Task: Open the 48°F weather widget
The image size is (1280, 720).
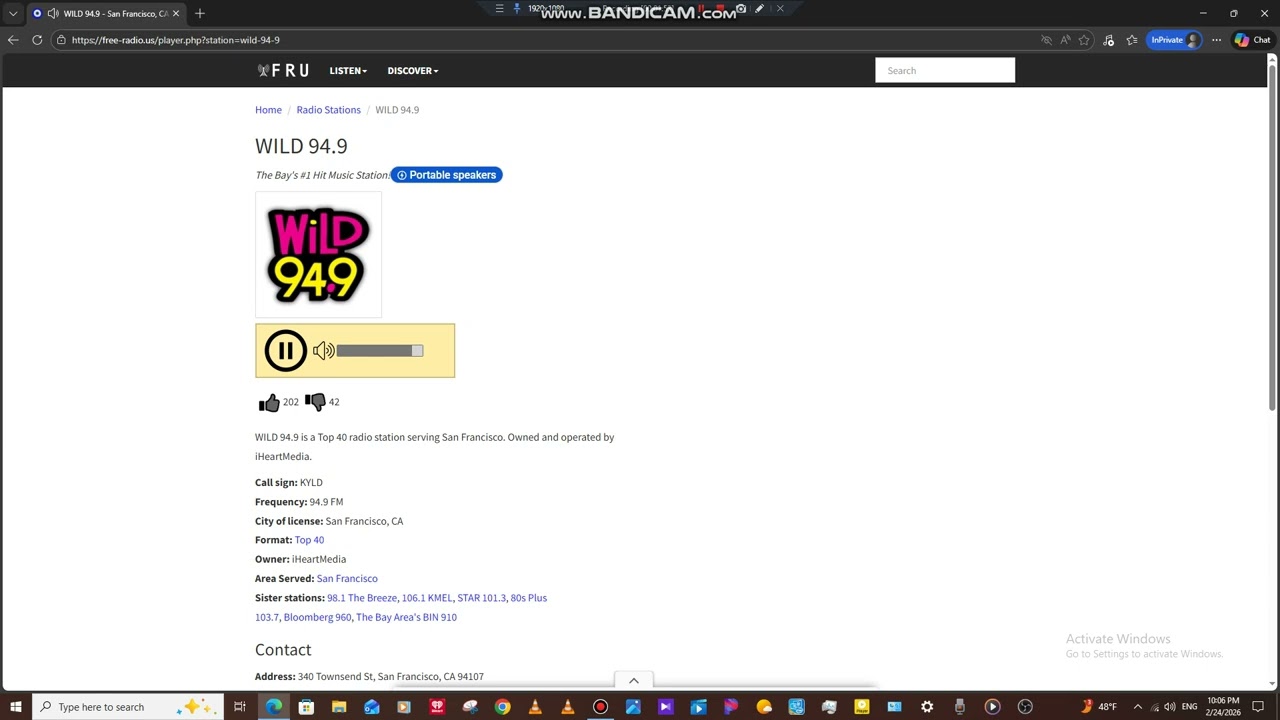Action: tap(1098, 707)
